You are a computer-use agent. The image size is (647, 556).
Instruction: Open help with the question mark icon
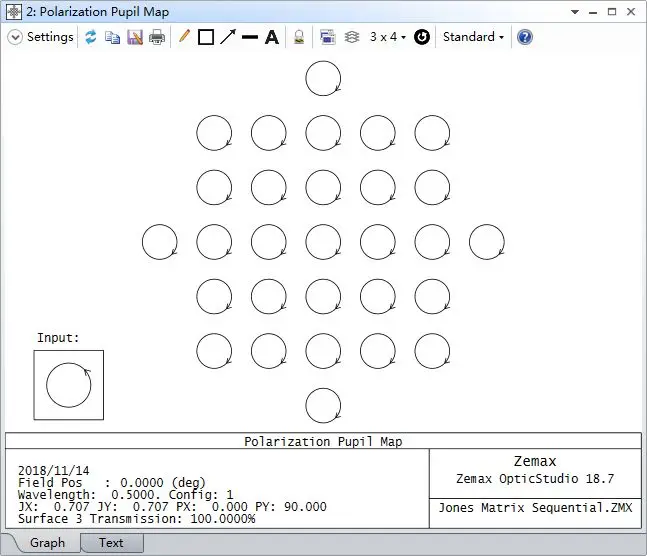[x=525, y=37]
